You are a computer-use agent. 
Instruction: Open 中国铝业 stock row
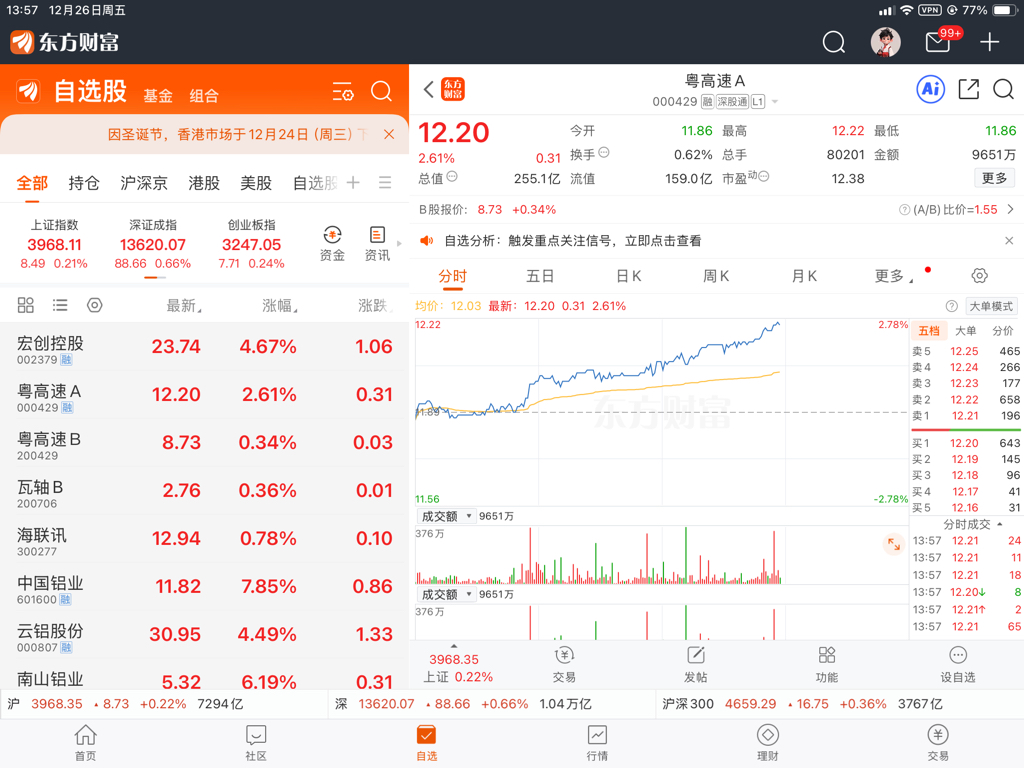click(204, 586)
